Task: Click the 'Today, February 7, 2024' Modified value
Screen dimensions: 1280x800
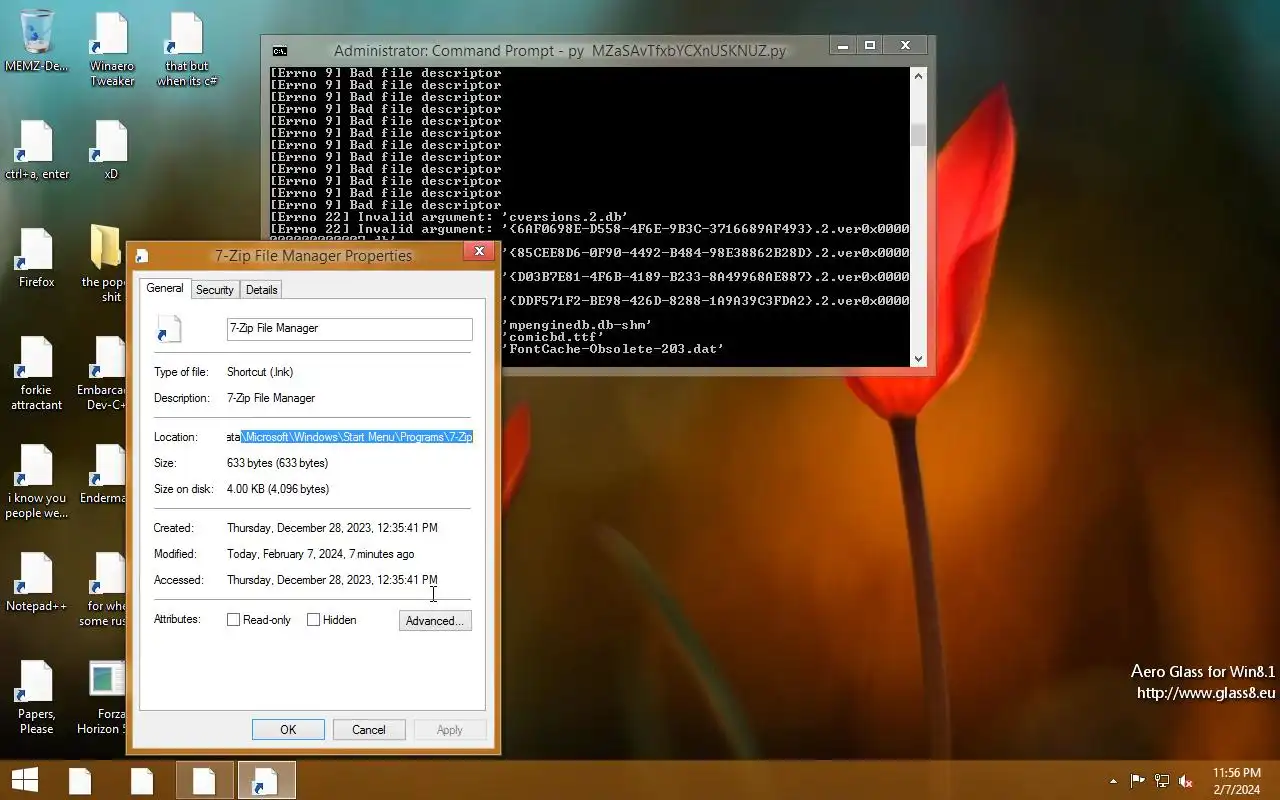Action: [320, 554]
